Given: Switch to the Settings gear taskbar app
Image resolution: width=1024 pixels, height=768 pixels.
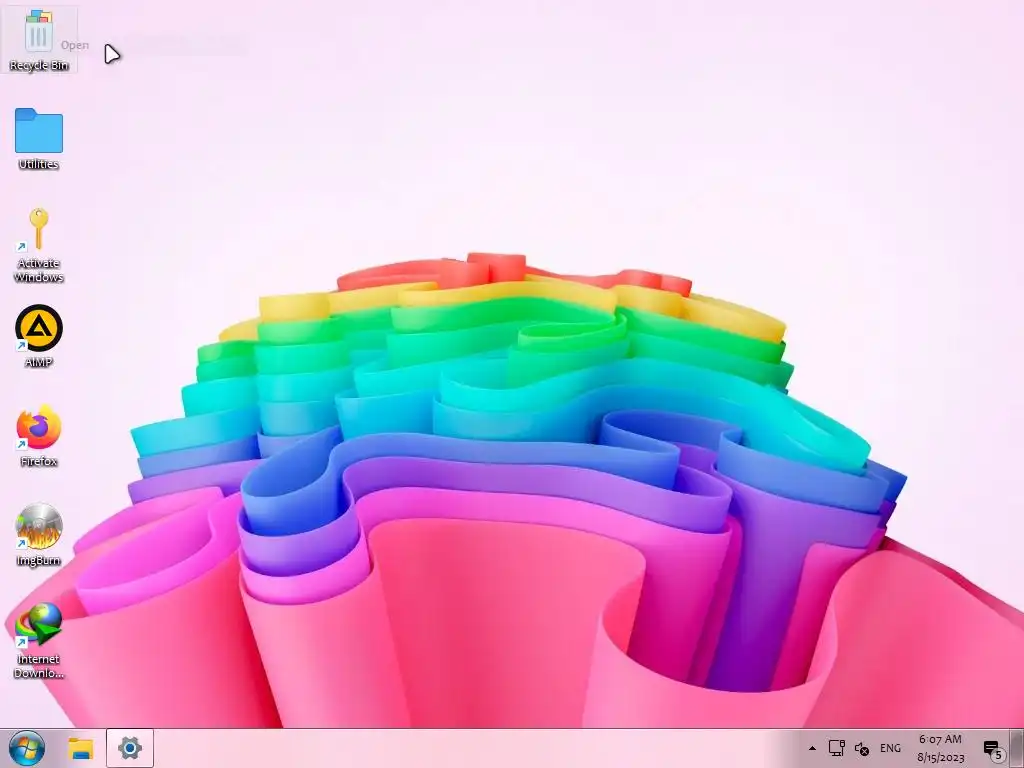Looking at the screenshot, I should tap(130, 748).
